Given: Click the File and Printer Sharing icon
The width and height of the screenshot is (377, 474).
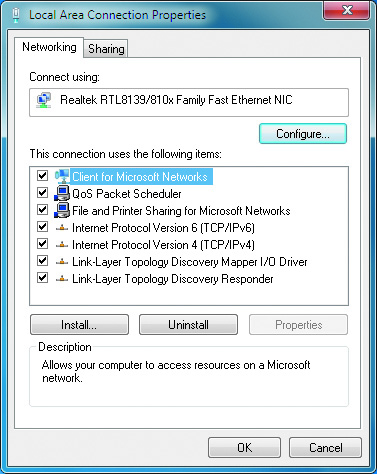Looking at the screenshot, I should pyautogui.click(x=62, y=210).
